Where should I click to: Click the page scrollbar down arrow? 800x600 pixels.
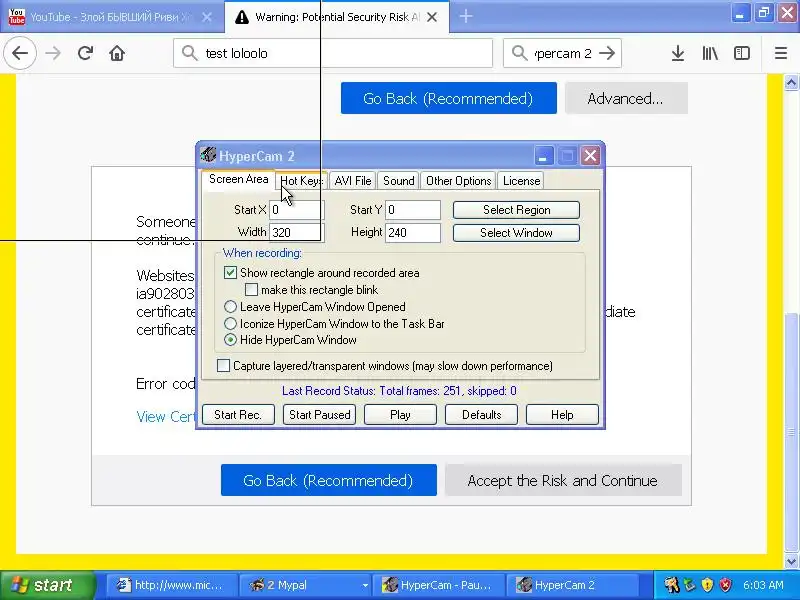pyautogui.click(x=791, y=561)
